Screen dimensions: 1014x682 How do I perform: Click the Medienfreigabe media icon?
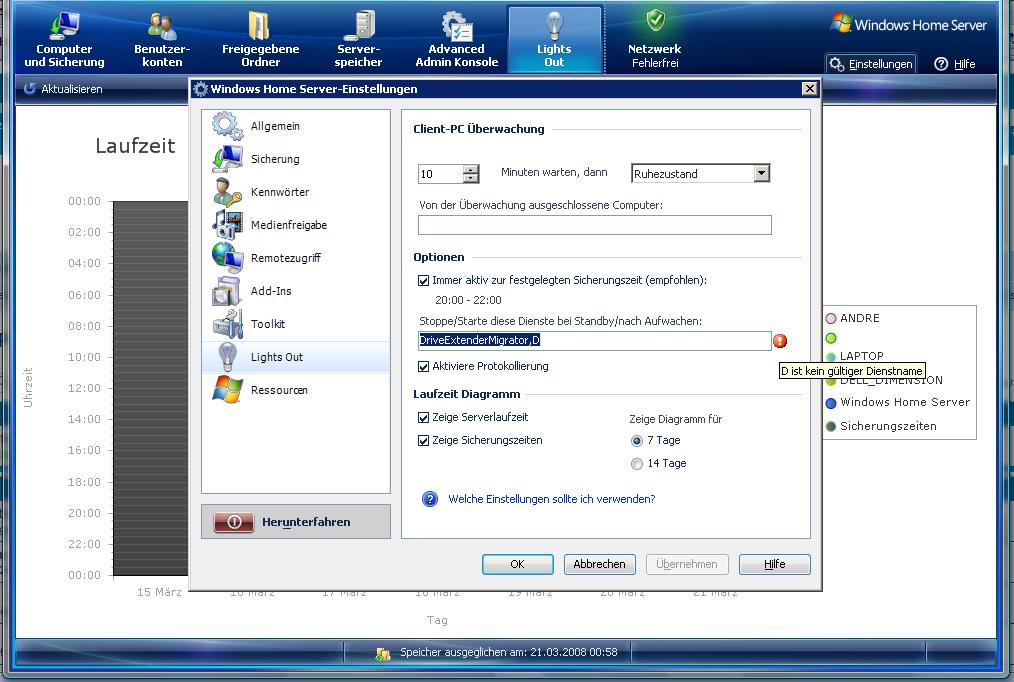(227, 224)
